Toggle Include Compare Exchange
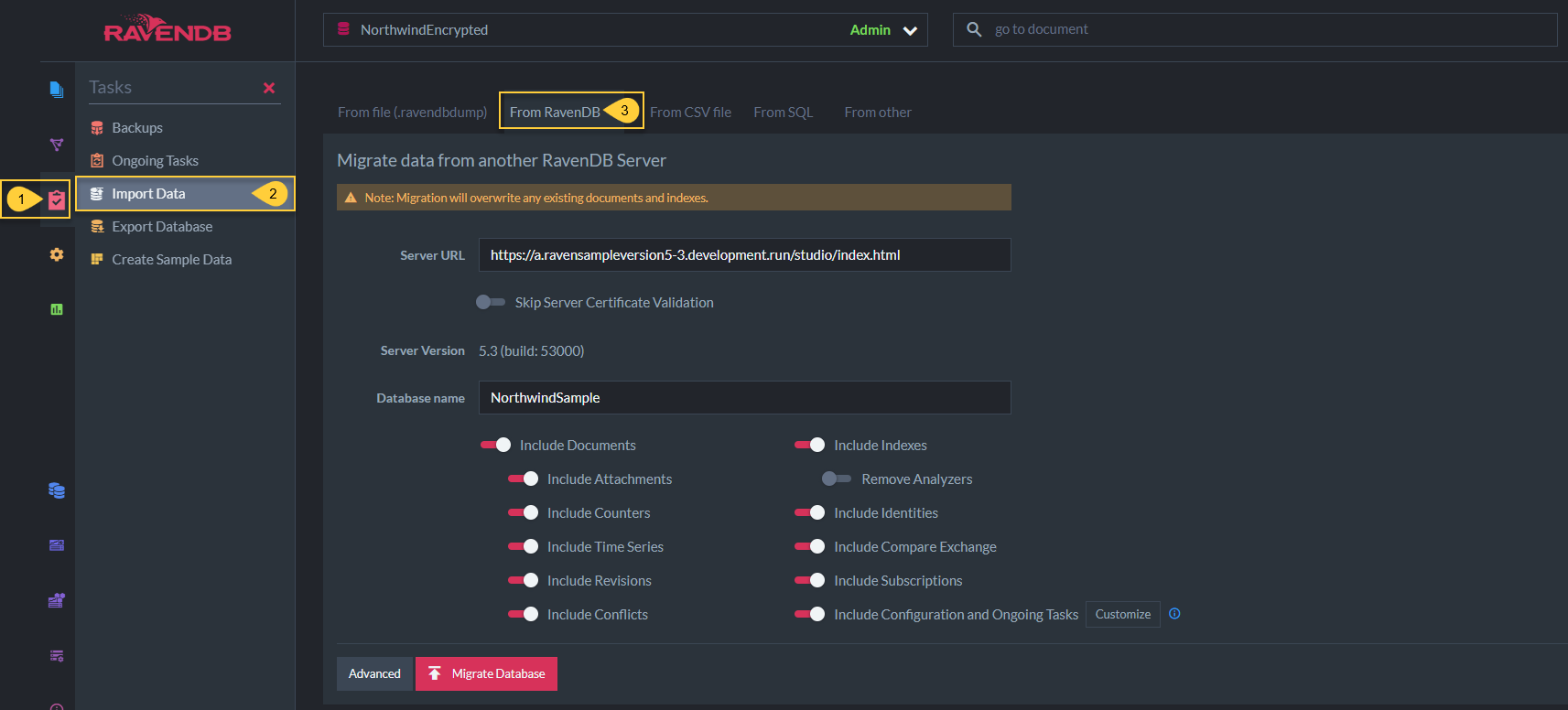The image size is (1568, 710). 810,546
